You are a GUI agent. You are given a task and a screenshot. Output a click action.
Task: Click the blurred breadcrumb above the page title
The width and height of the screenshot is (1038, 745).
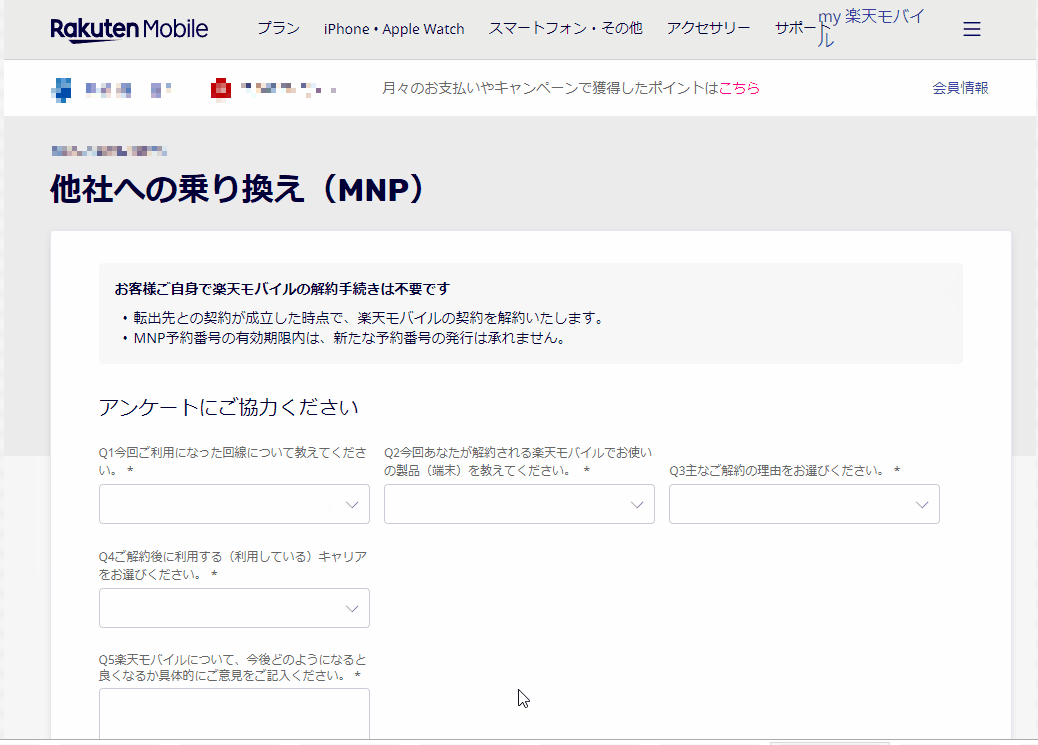pyautogui.click(x=109, y=152)
